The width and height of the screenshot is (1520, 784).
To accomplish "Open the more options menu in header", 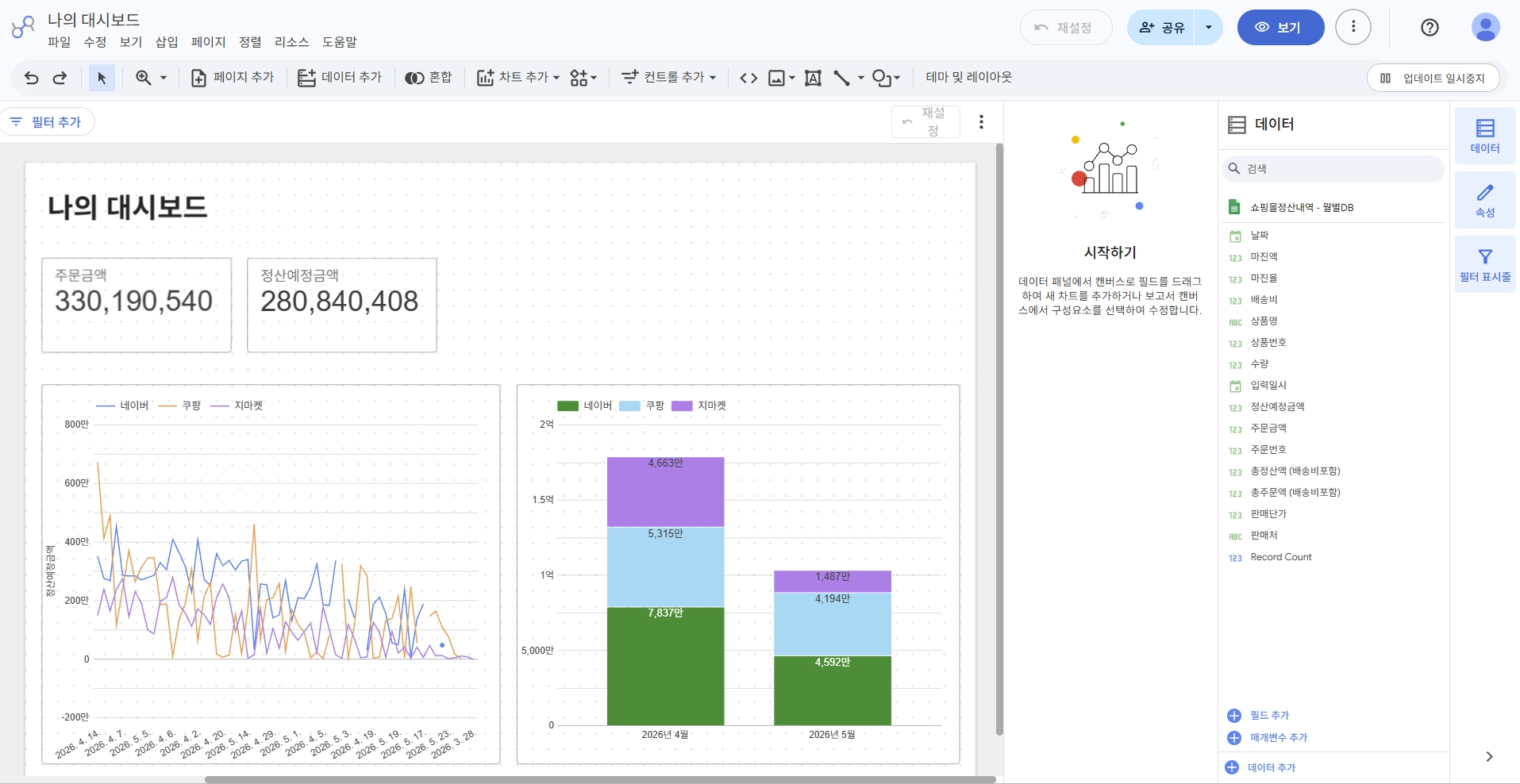I will click(x=1353, y=28).
